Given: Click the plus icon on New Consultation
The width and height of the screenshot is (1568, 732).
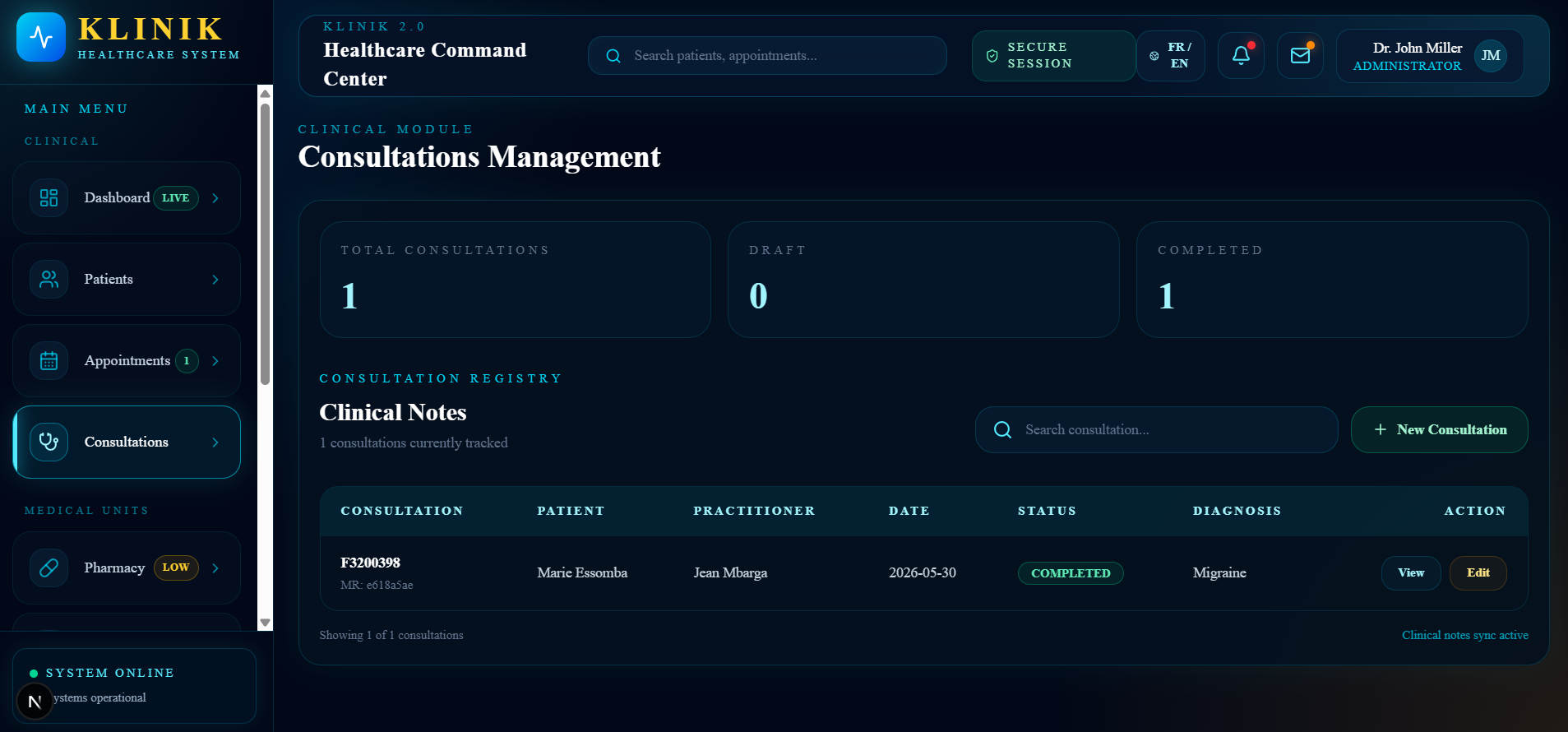Looking at the screenshot, I should coord(1381,430).
